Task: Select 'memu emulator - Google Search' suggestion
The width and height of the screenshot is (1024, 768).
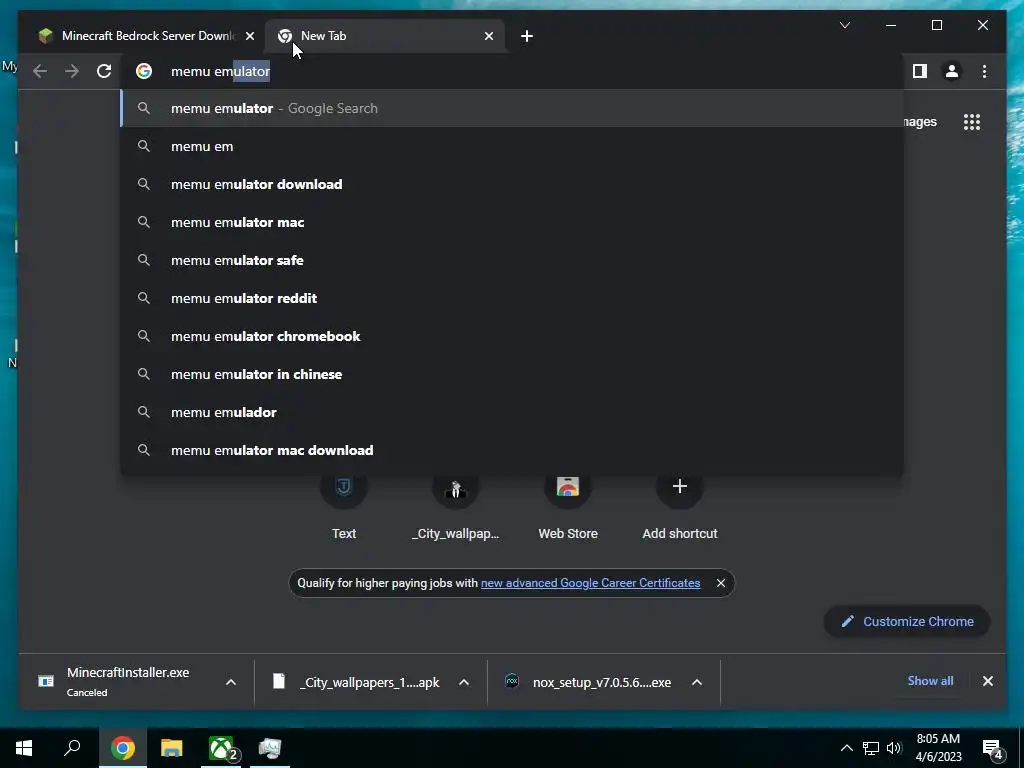Action: 512,108
